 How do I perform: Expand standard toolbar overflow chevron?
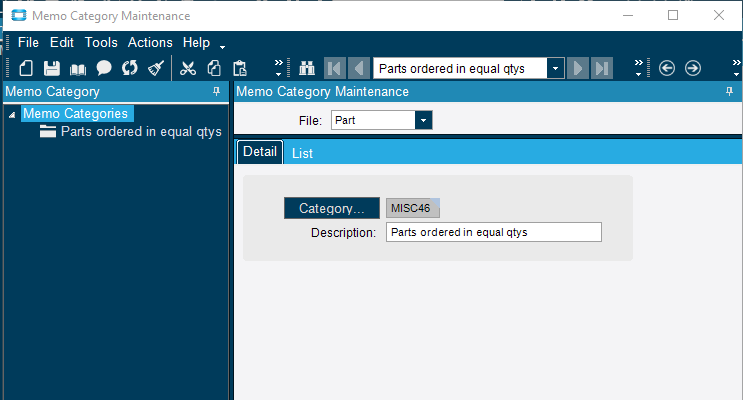[x=279, y=68]
